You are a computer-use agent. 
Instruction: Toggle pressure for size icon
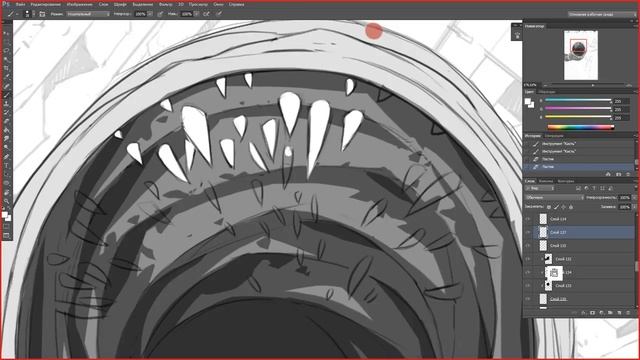point(219,13)
